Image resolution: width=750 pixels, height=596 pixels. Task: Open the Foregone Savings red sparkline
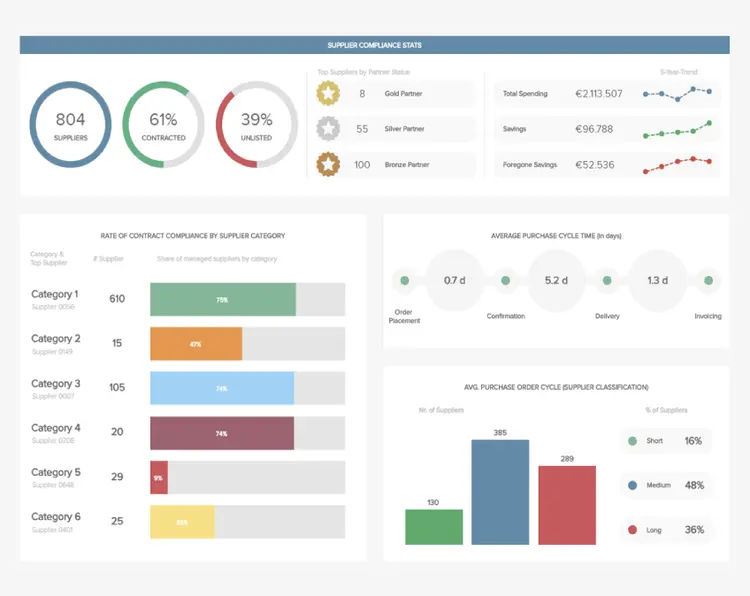point(677,165)
